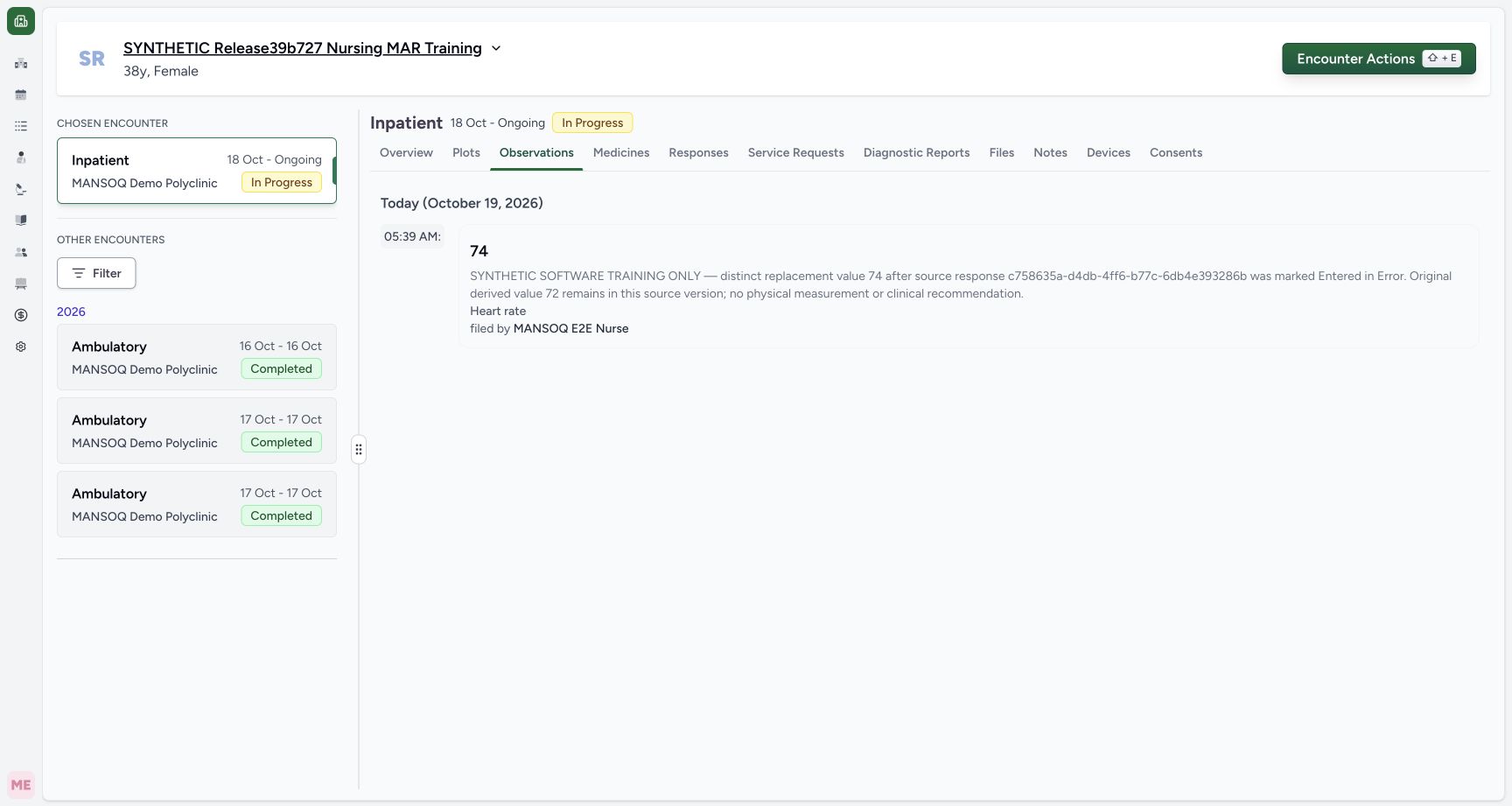Open the microscope lab icon in sidebar
1512x806 pixels.
tap(21, 189)
